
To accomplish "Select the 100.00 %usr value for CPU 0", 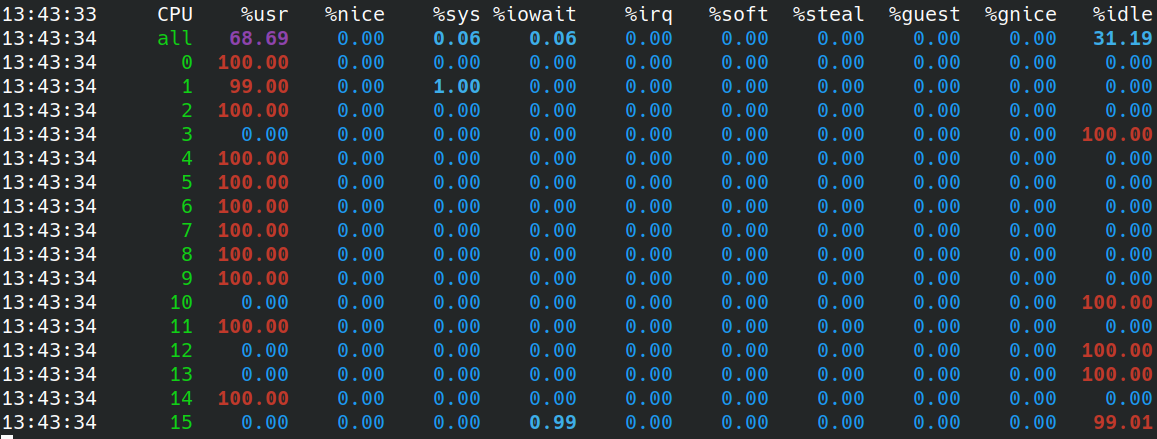I will point(253,63).
